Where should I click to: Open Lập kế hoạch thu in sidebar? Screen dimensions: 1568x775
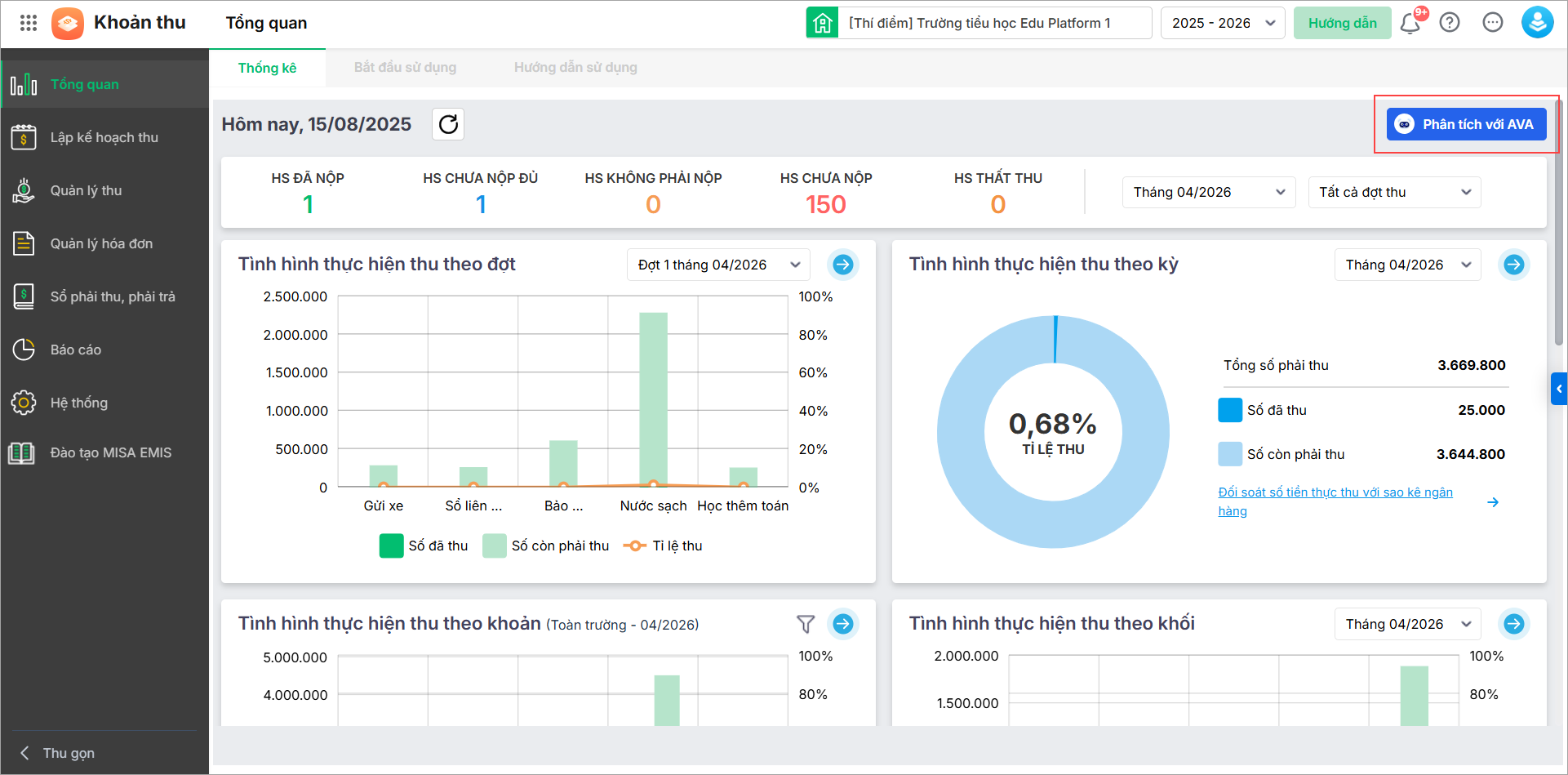[x=104, y=137]
